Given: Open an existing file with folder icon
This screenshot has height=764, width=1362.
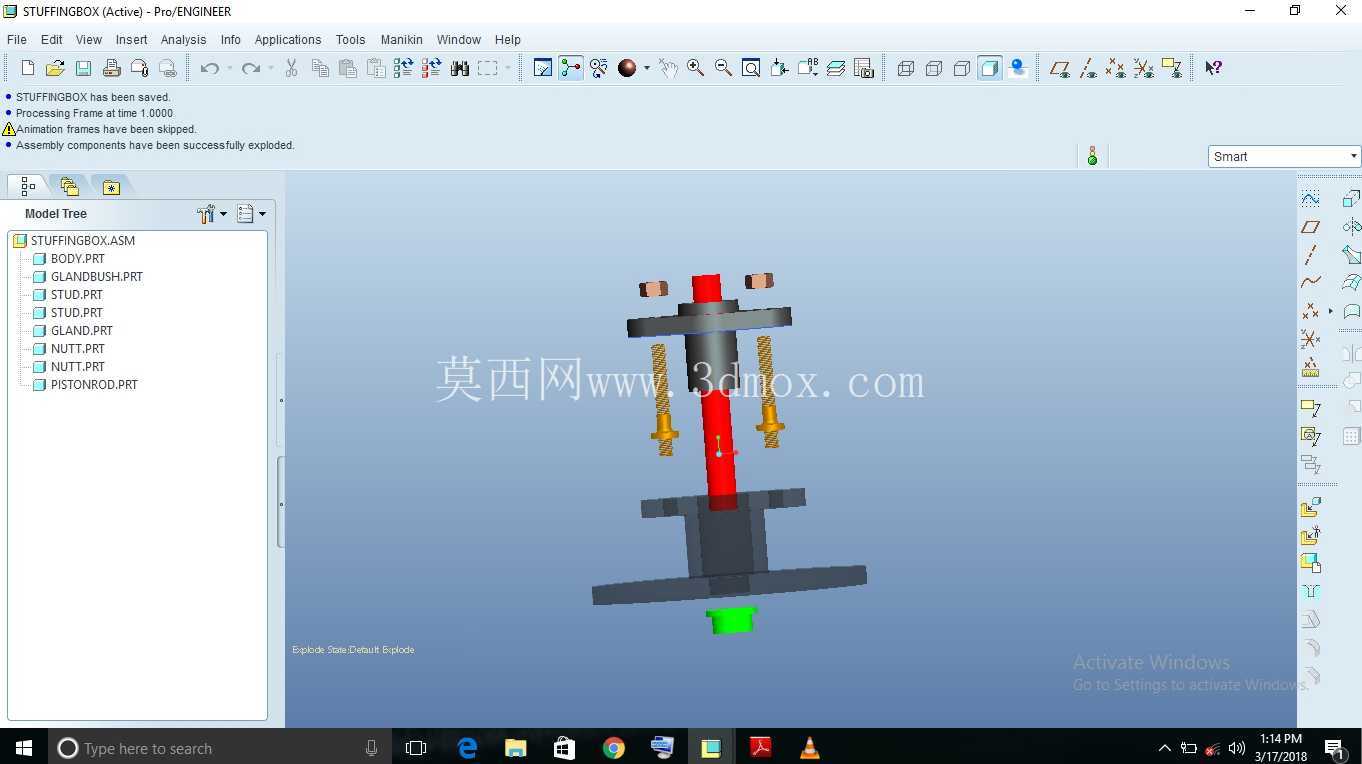Looking at the screenshot, I should tap(56, 68).
